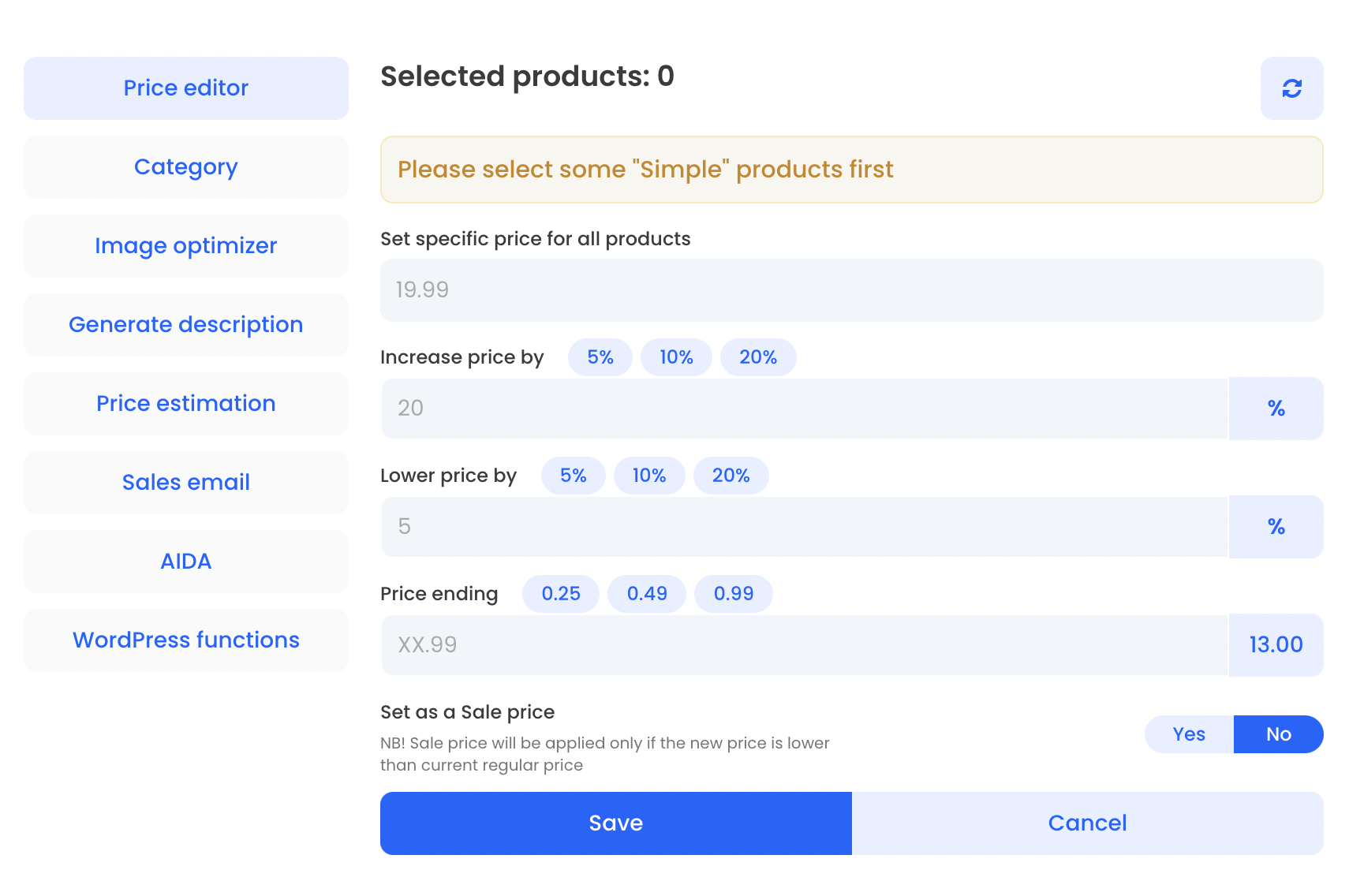Focus the specific price input field
1349x896 pixels.
[x=852, y=290]
